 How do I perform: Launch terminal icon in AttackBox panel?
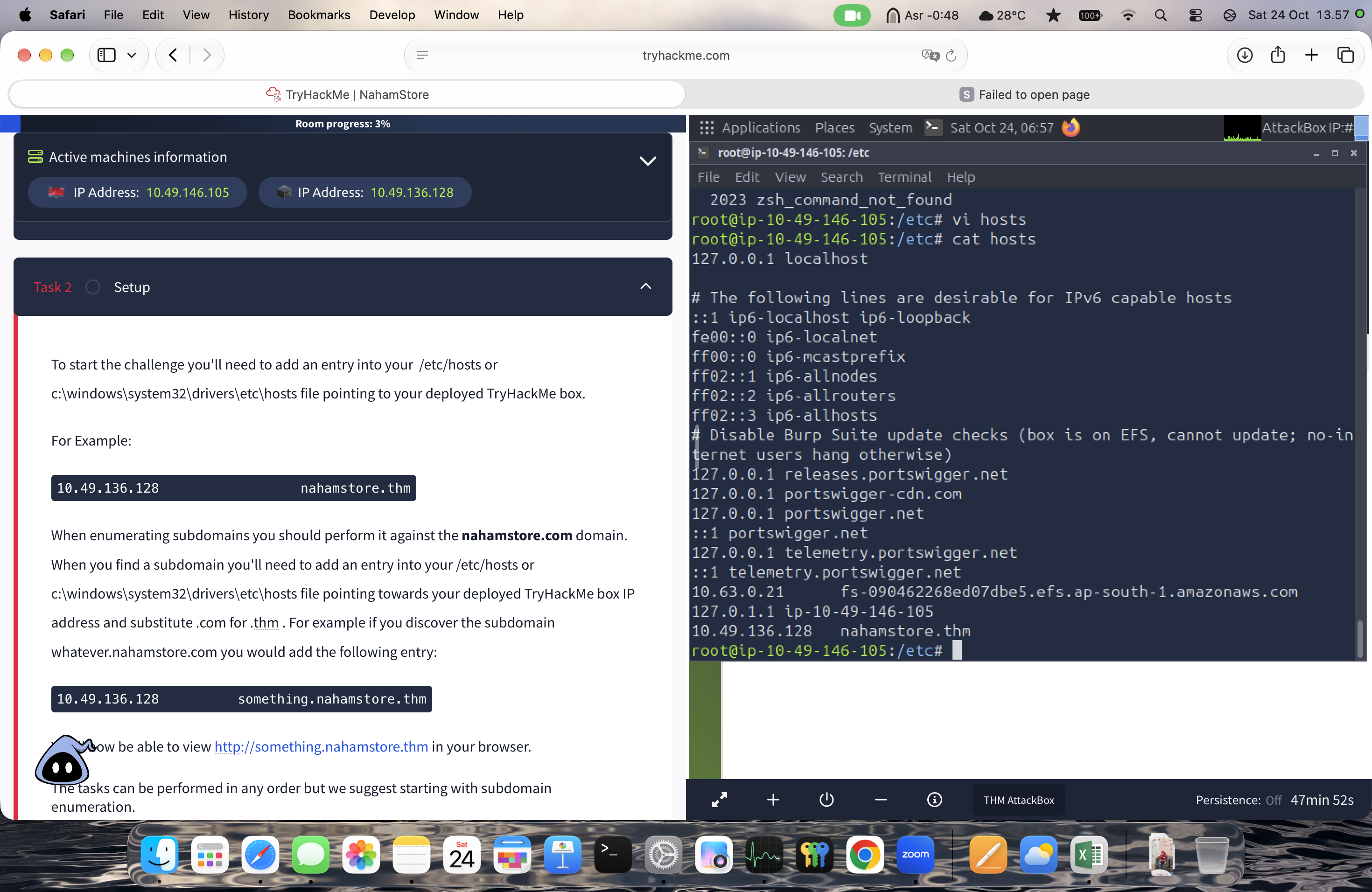(x=933, y=127)
